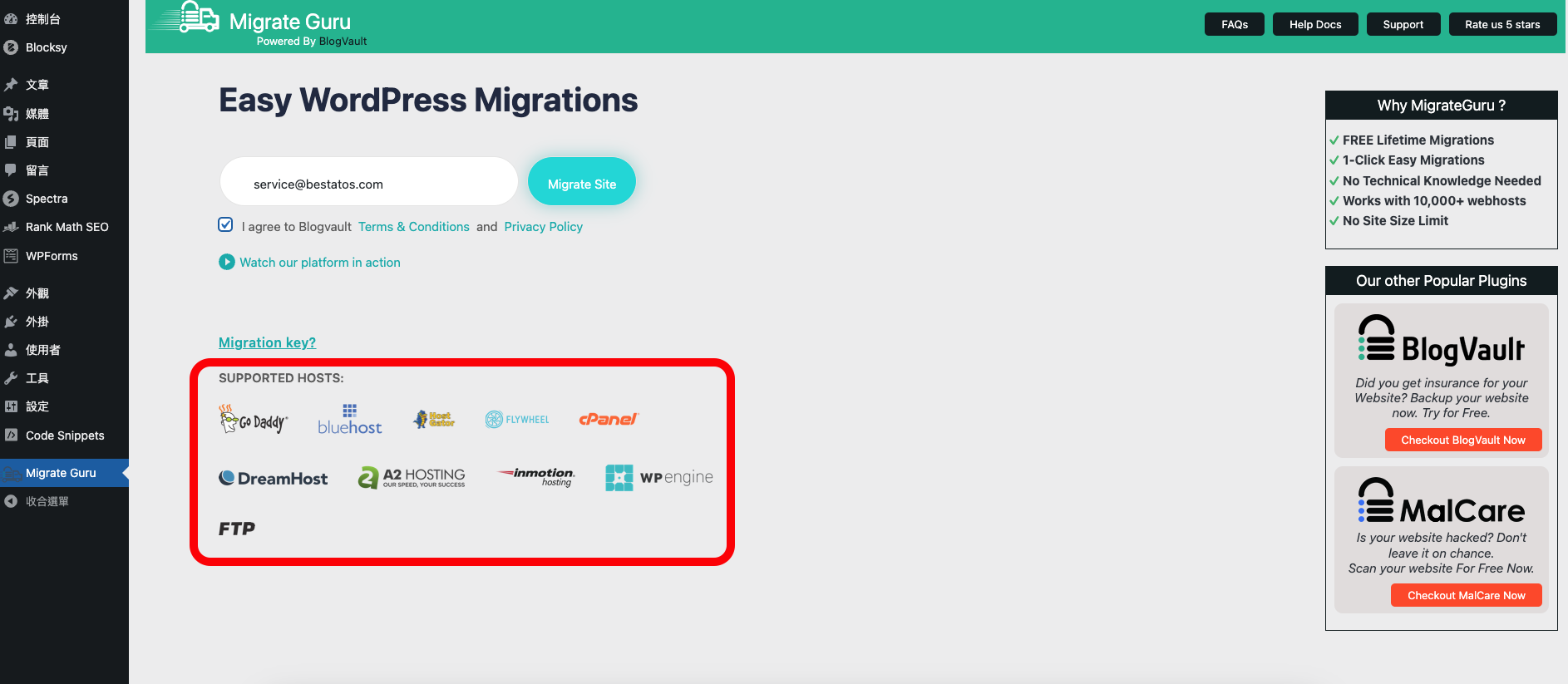Image resolution: width=1568 pixels, height=684 pixels.
Task: Click the Media library icon
Action: (11, 113)
